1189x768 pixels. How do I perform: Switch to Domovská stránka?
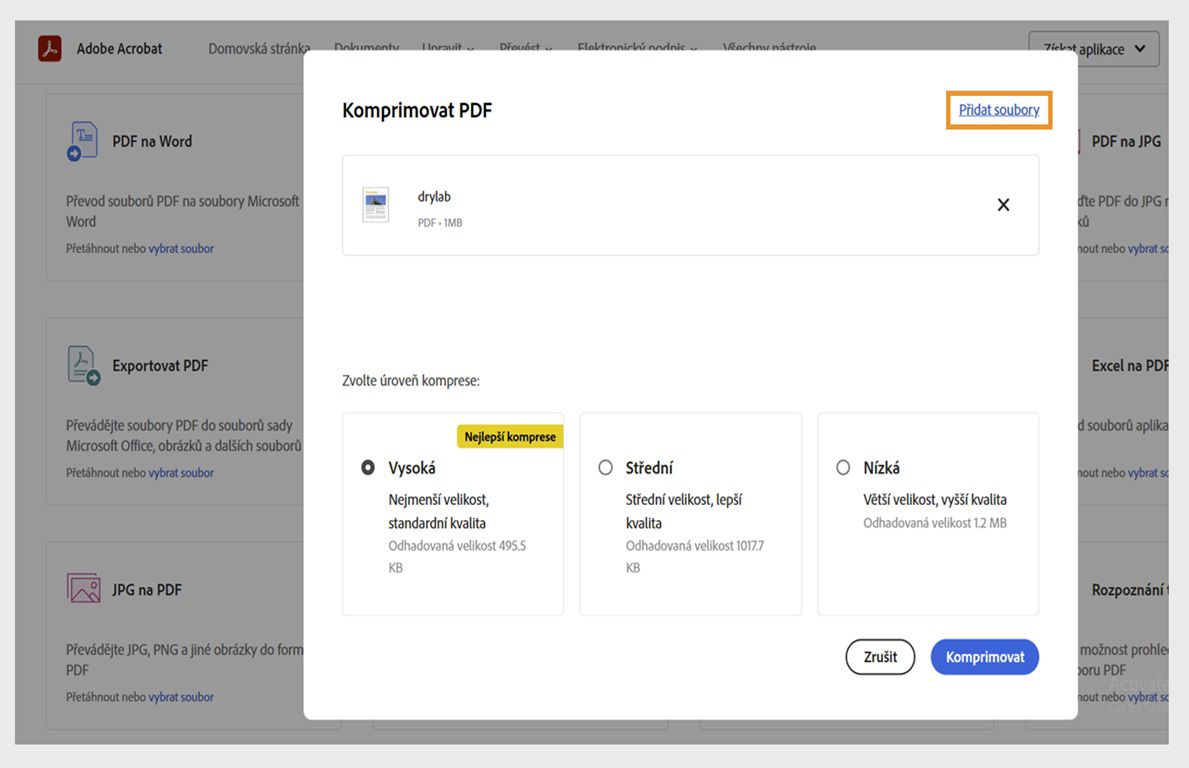pos(258,47)
